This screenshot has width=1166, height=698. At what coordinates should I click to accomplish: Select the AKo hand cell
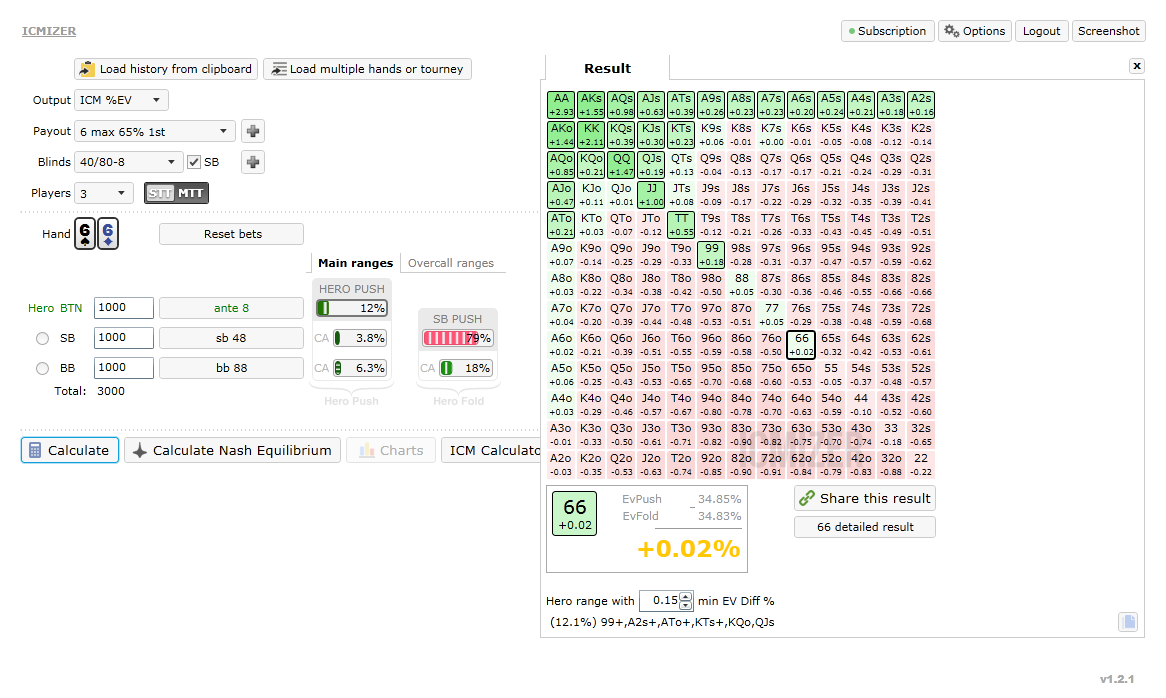click(561, 135)
